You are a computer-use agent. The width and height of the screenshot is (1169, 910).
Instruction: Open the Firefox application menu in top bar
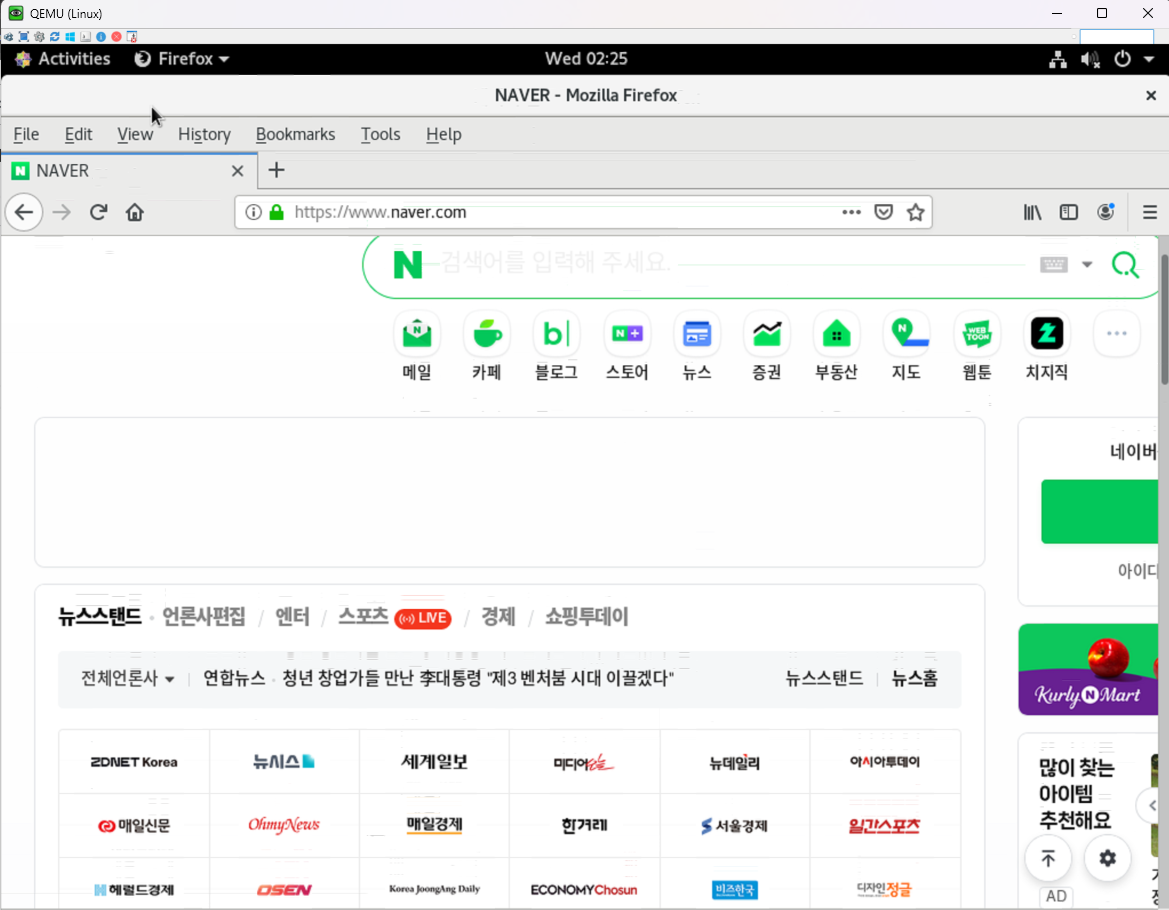click(181, 59)
